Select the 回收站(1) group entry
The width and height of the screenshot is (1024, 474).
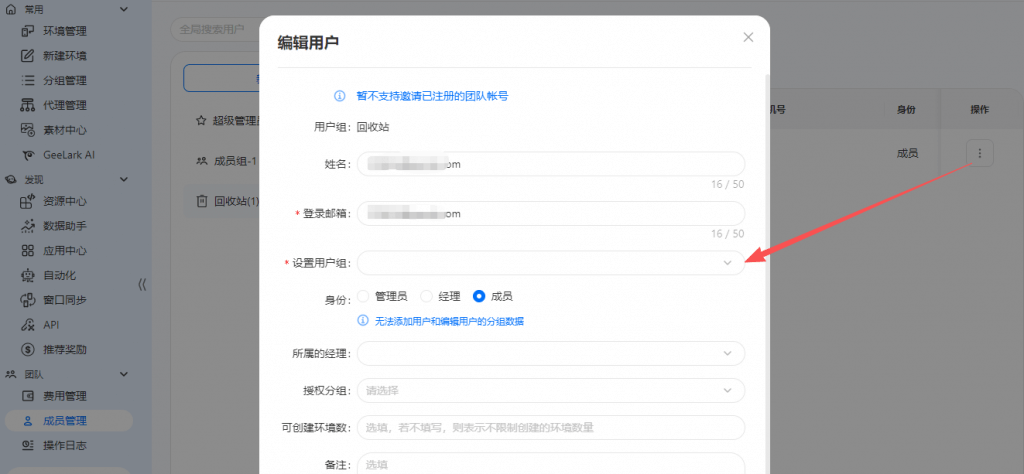click(x=228, y=201)
